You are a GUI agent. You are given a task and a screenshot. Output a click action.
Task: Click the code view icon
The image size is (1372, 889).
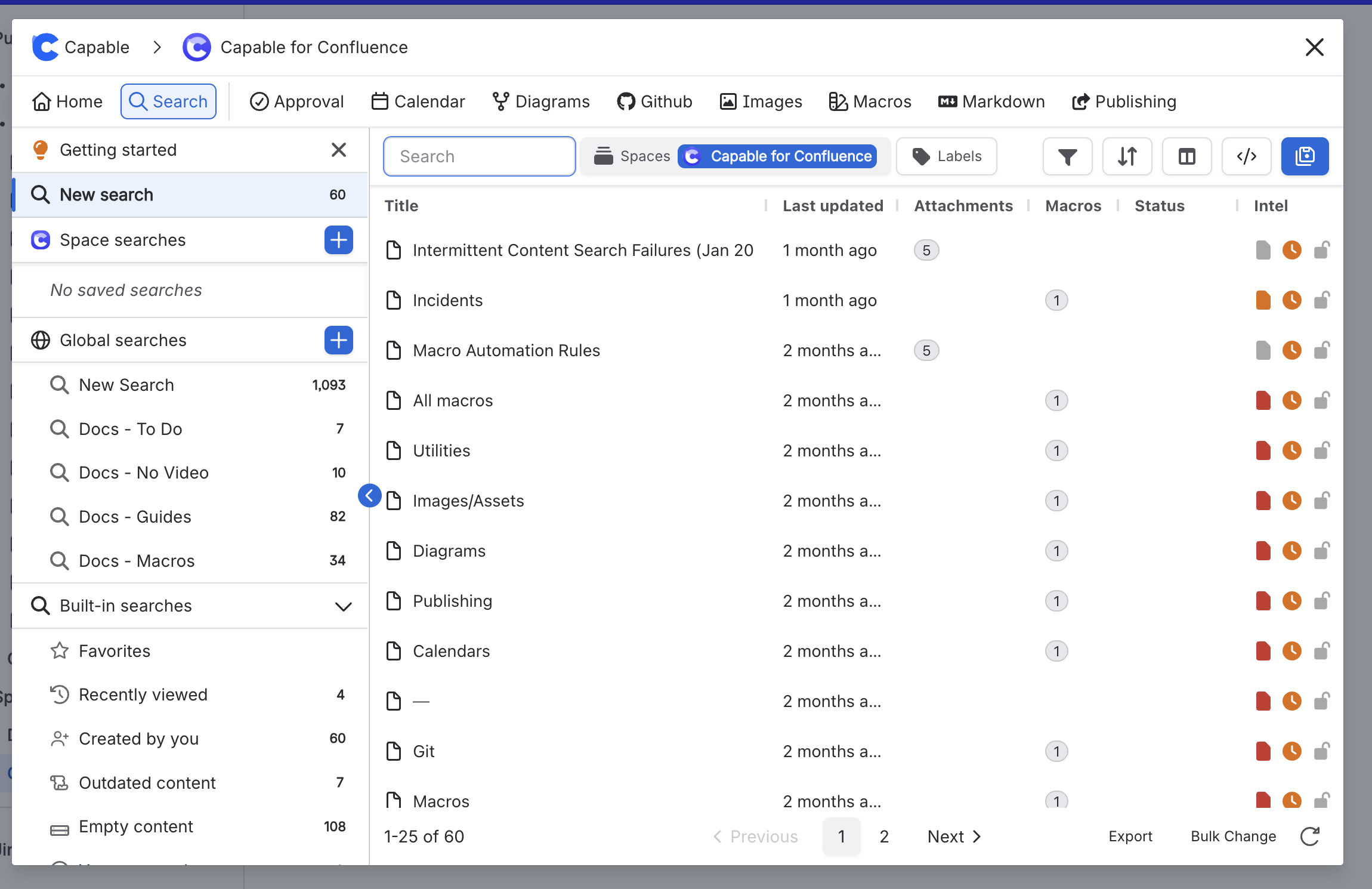click(1246, 156)
